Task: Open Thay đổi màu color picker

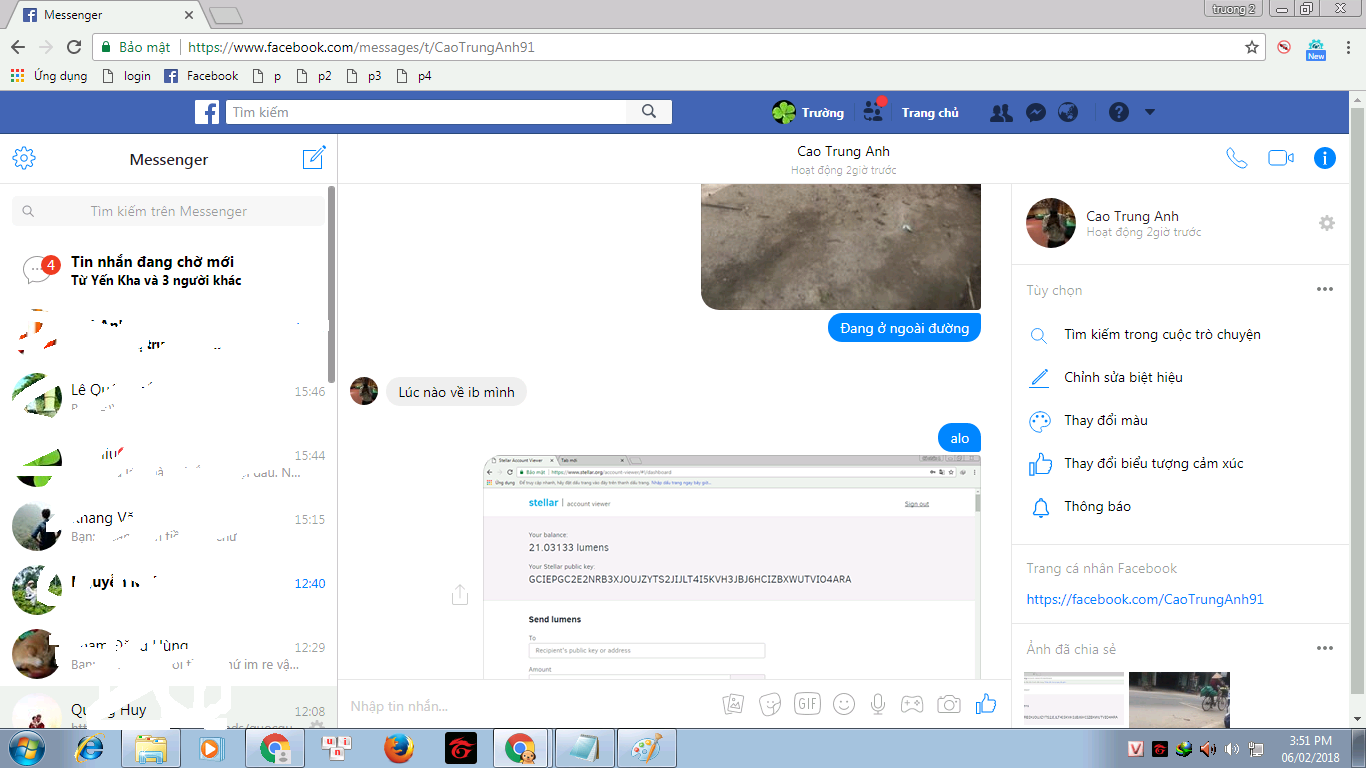Action: click(1105, 421)
